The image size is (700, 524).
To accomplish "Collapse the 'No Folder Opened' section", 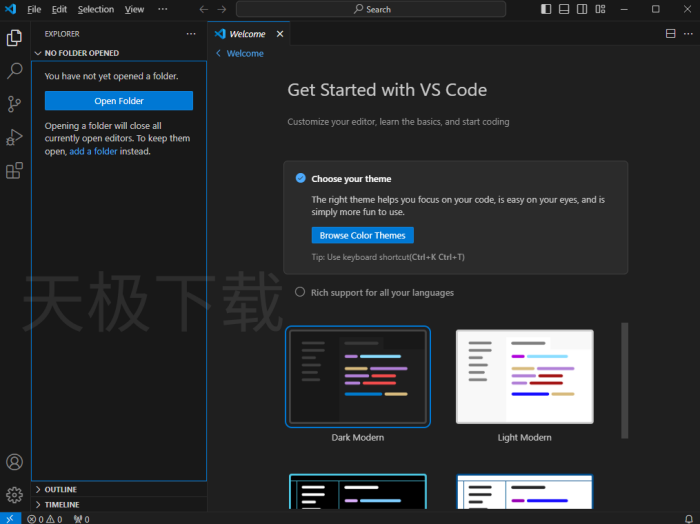I will click(81, 53).
